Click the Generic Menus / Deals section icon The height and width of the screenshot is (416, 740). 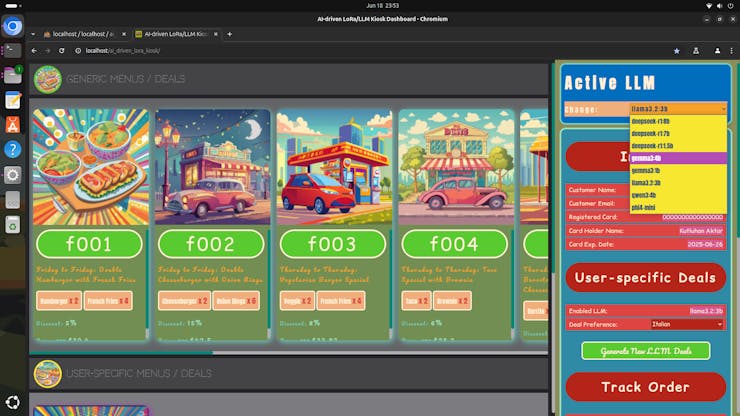(47, 79)
